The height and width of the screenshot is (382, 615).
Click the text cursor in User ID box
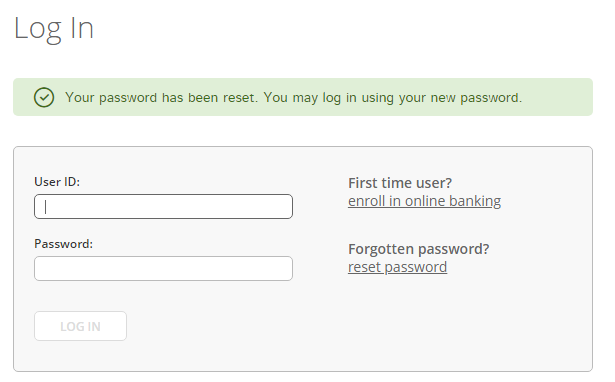[x=45, y=207]
